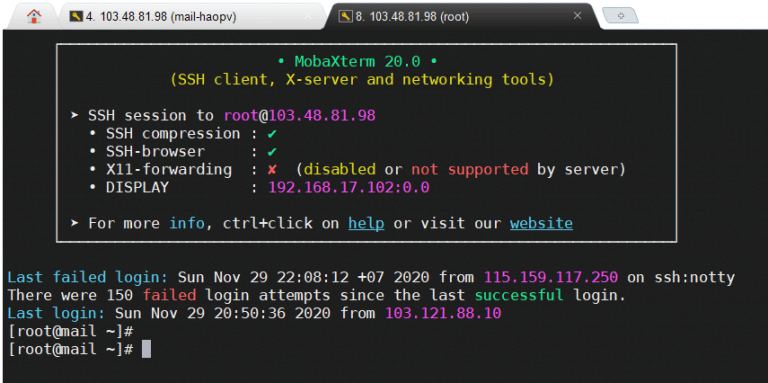768x383 pixels.
Task: Open a new tab with the plus button
Action: click(x=621, y=16)
